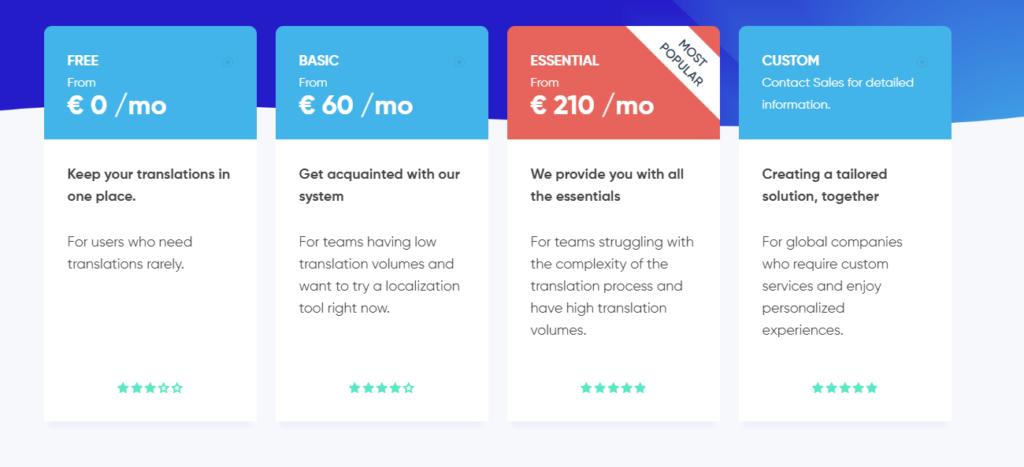Click the last star under the CUSTOM plan

(872, 388)
